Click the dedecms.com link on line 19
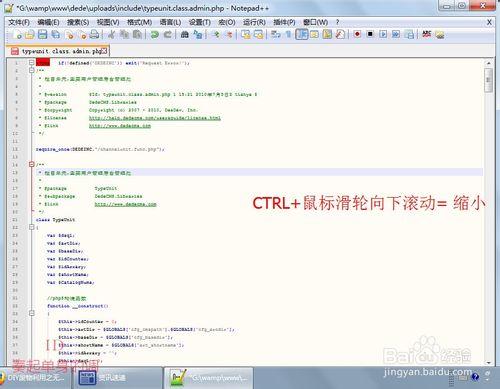Screen dimensions: 500x389 [125, 204]
